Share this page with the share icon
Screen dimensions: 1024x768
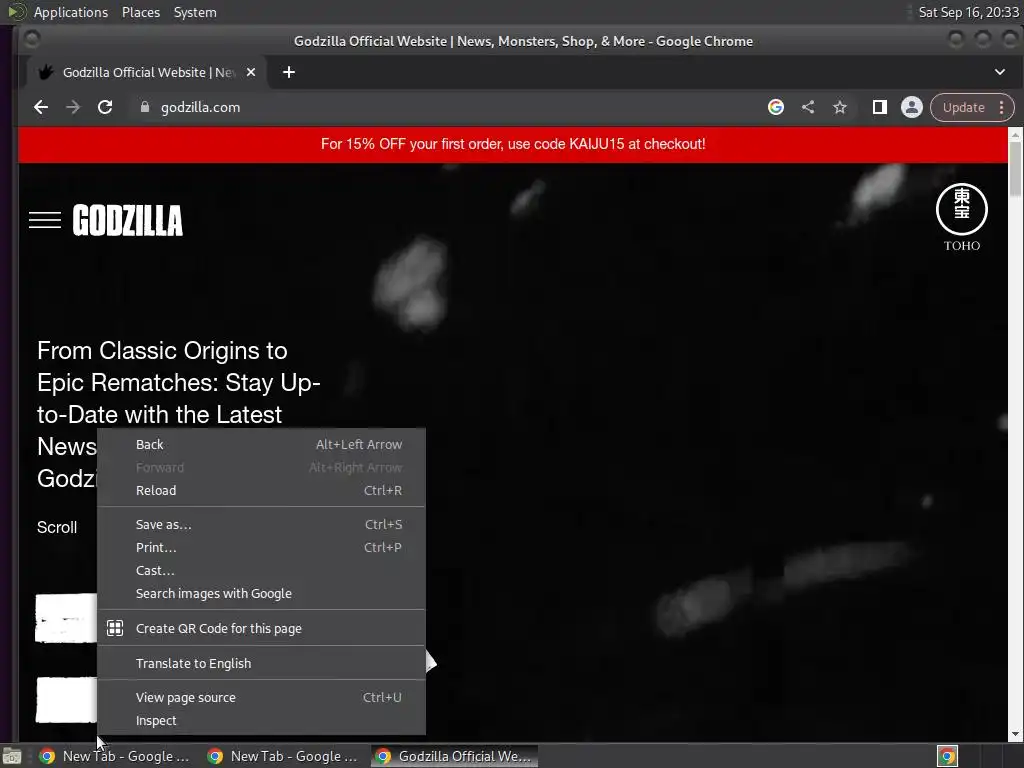tap(808, 107)
